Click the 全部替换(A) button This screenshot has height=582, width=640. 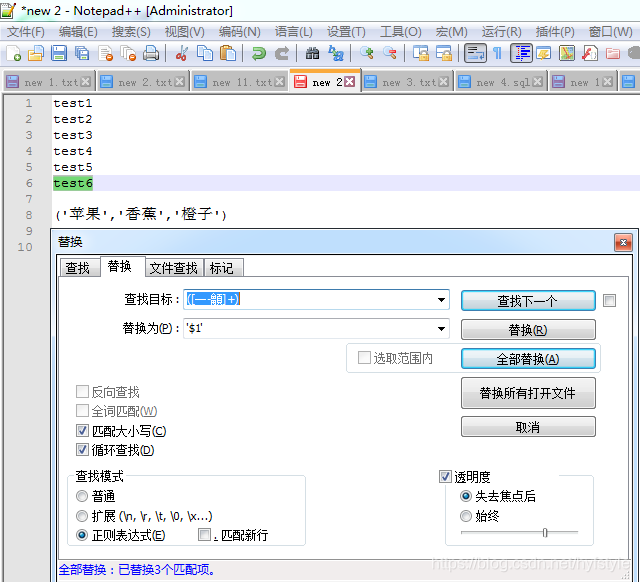[528, 359]
